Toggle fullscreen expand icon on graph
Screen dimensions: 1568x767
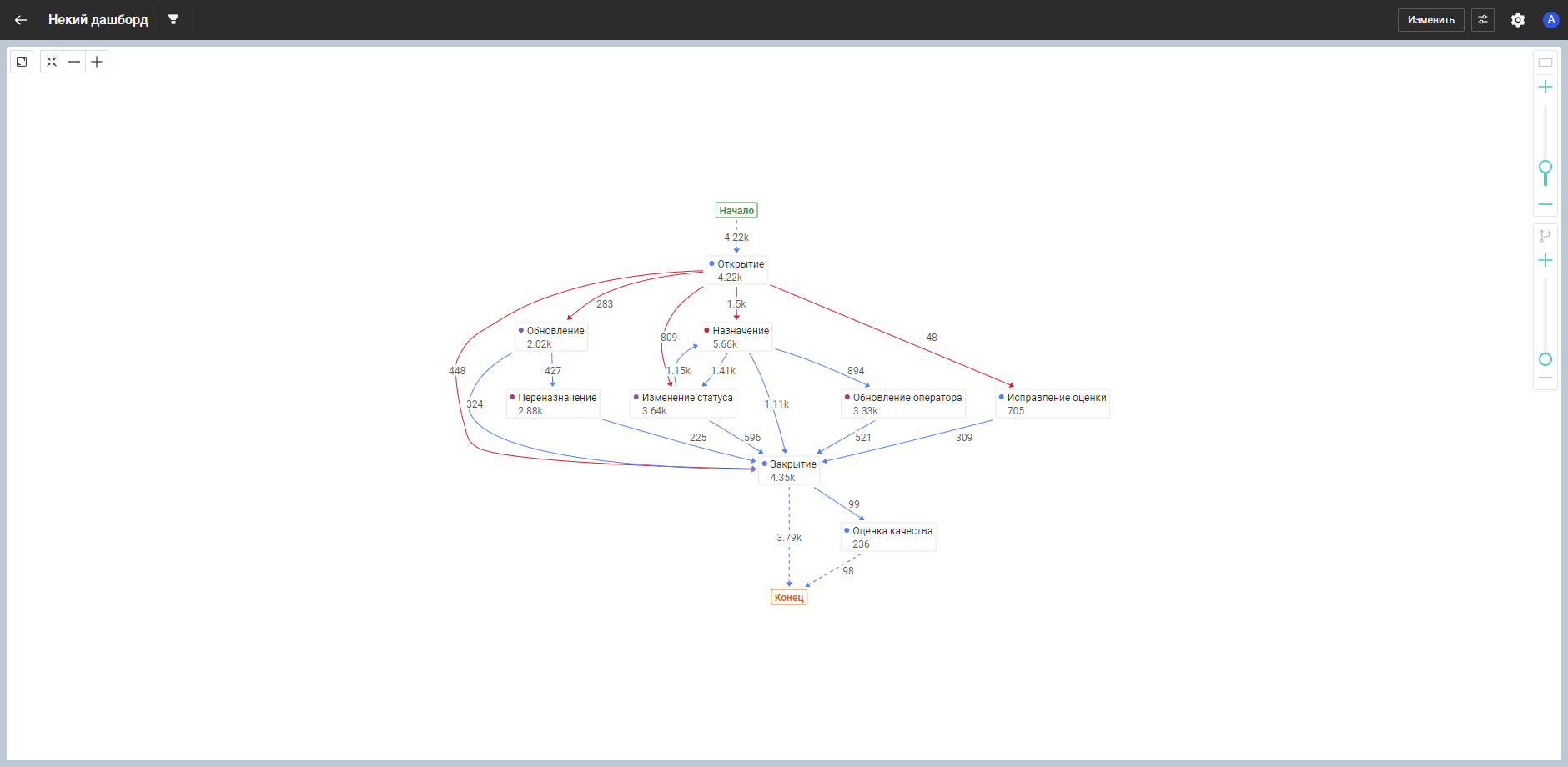(x=22, y=62)
